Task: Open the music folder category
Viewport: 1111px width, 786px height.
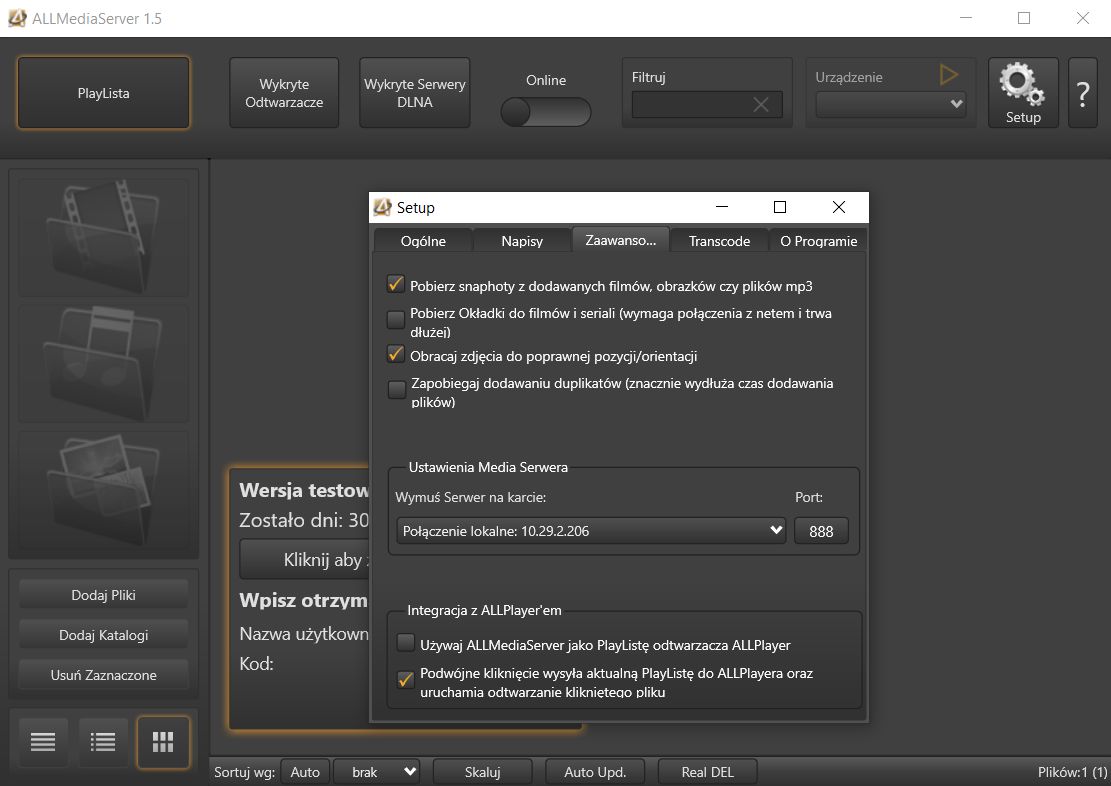Action: [103, 364]
